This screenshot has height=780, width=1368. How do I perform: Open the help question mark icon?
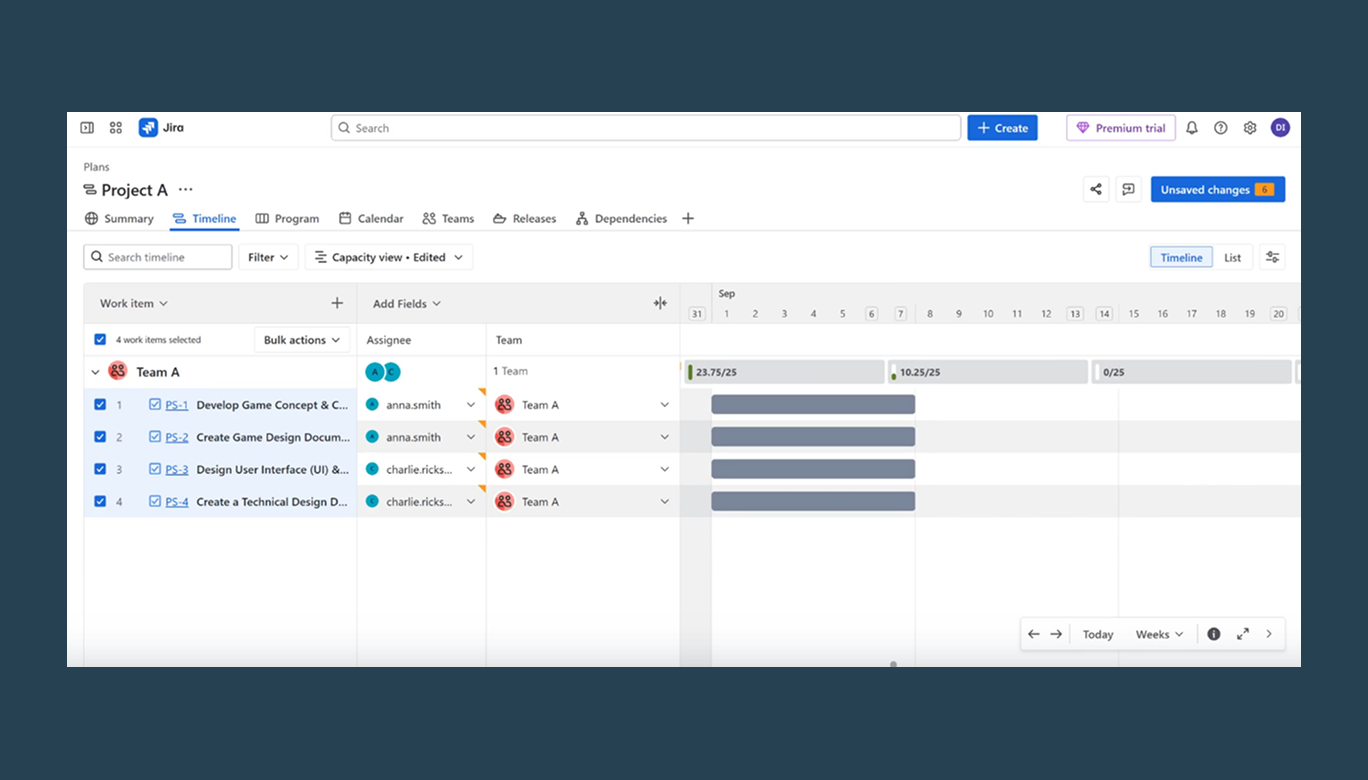point(1221,128)
